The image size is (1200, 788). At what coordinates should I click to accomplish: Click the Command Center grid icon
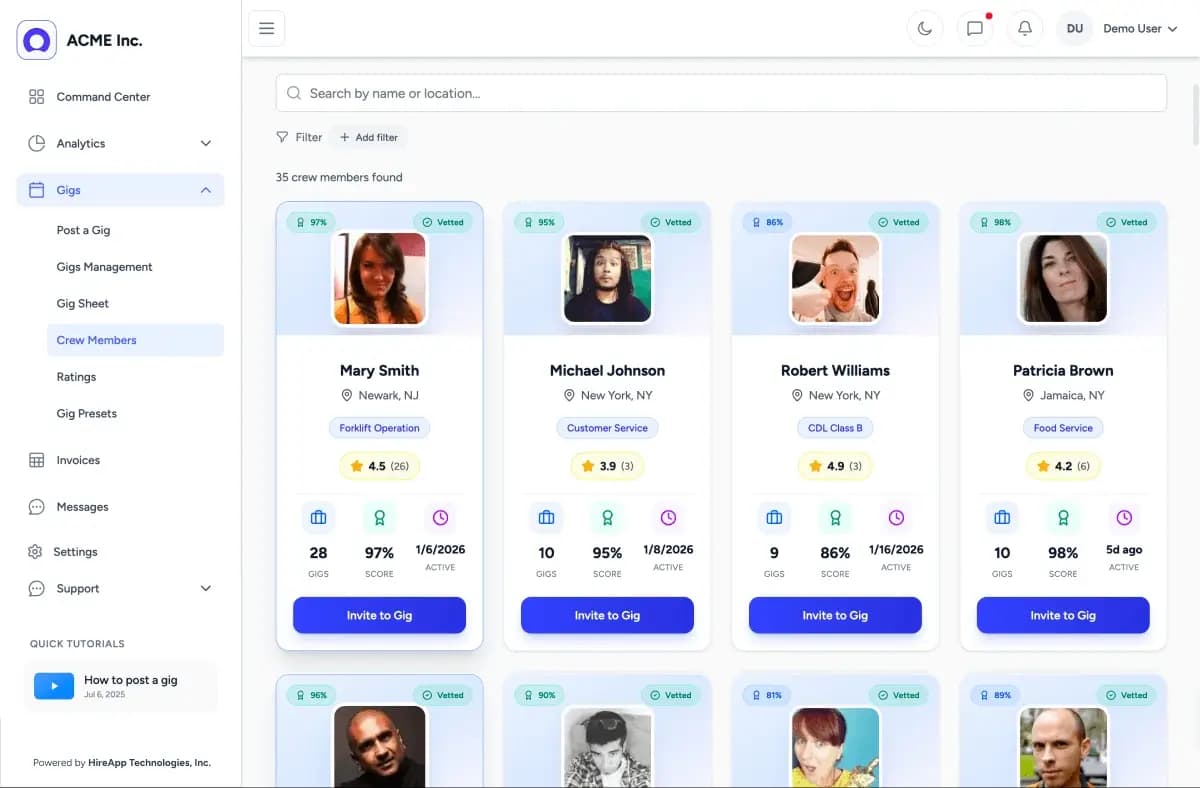37,97
